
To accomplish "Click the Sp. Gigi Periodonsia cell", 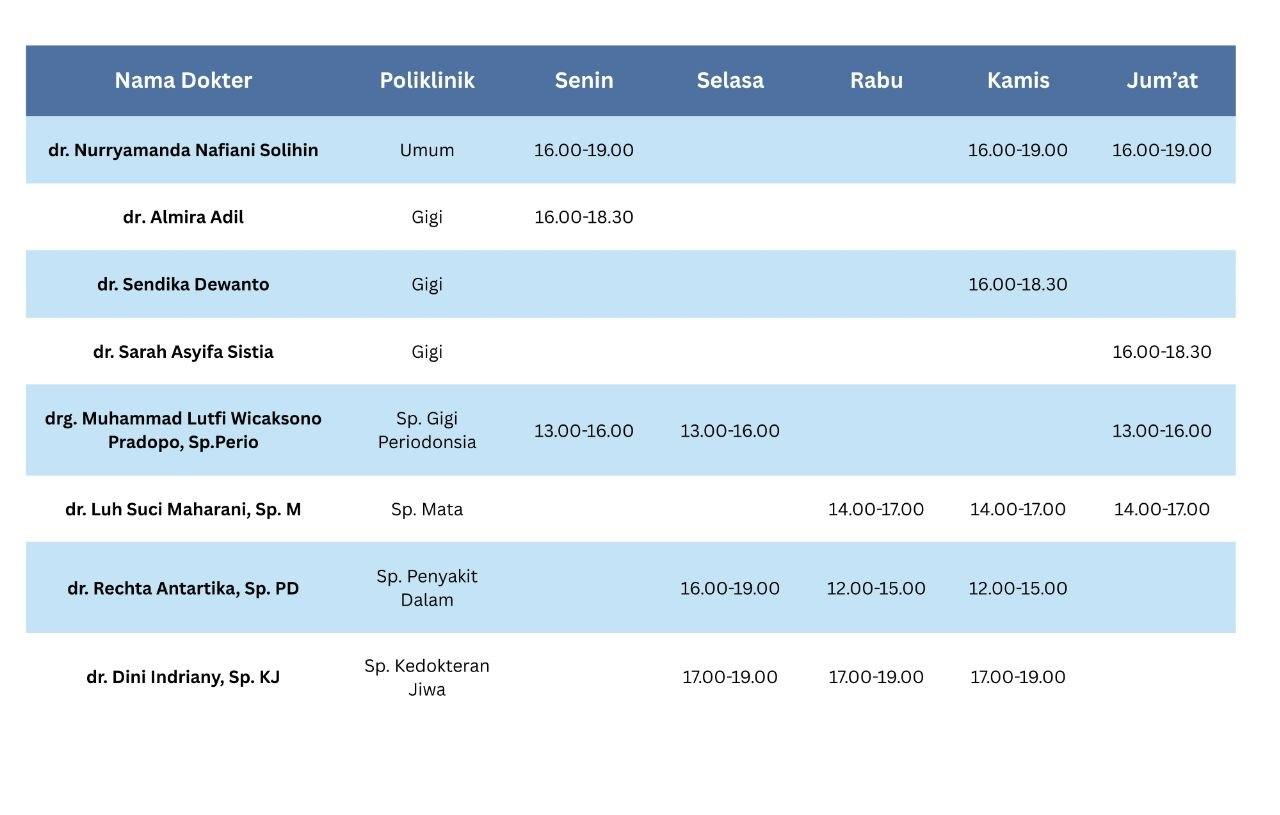I will 427,430.
